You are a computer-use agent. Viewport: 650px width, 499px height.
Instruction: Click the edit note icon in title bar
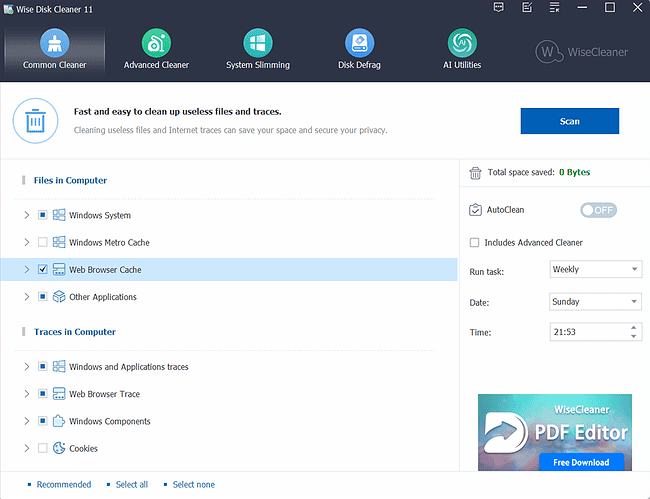pyautogui.click(x=526, y=8)
